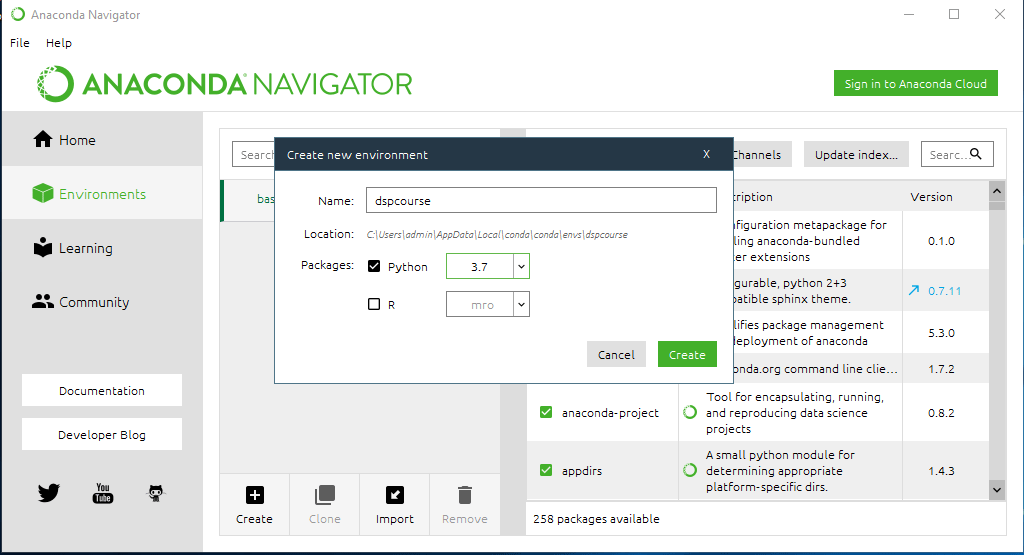This screenshot has width=1024, height=555.
Task: Open the Learning section icon
Action: click(x=42, y=247)
